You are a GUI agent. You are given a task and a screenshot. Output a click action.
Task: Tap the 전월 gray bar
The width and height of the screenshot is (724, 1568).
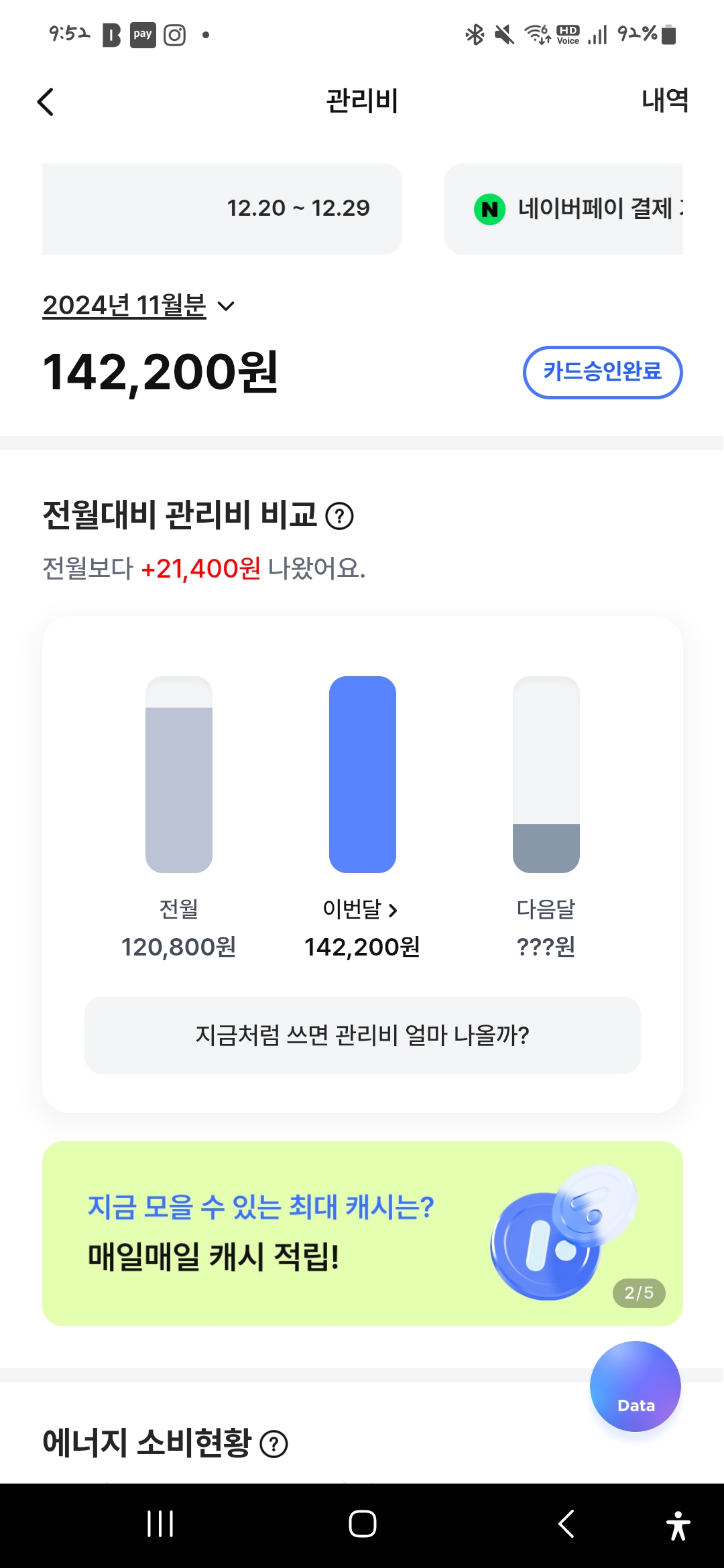[x=179, y=775]
